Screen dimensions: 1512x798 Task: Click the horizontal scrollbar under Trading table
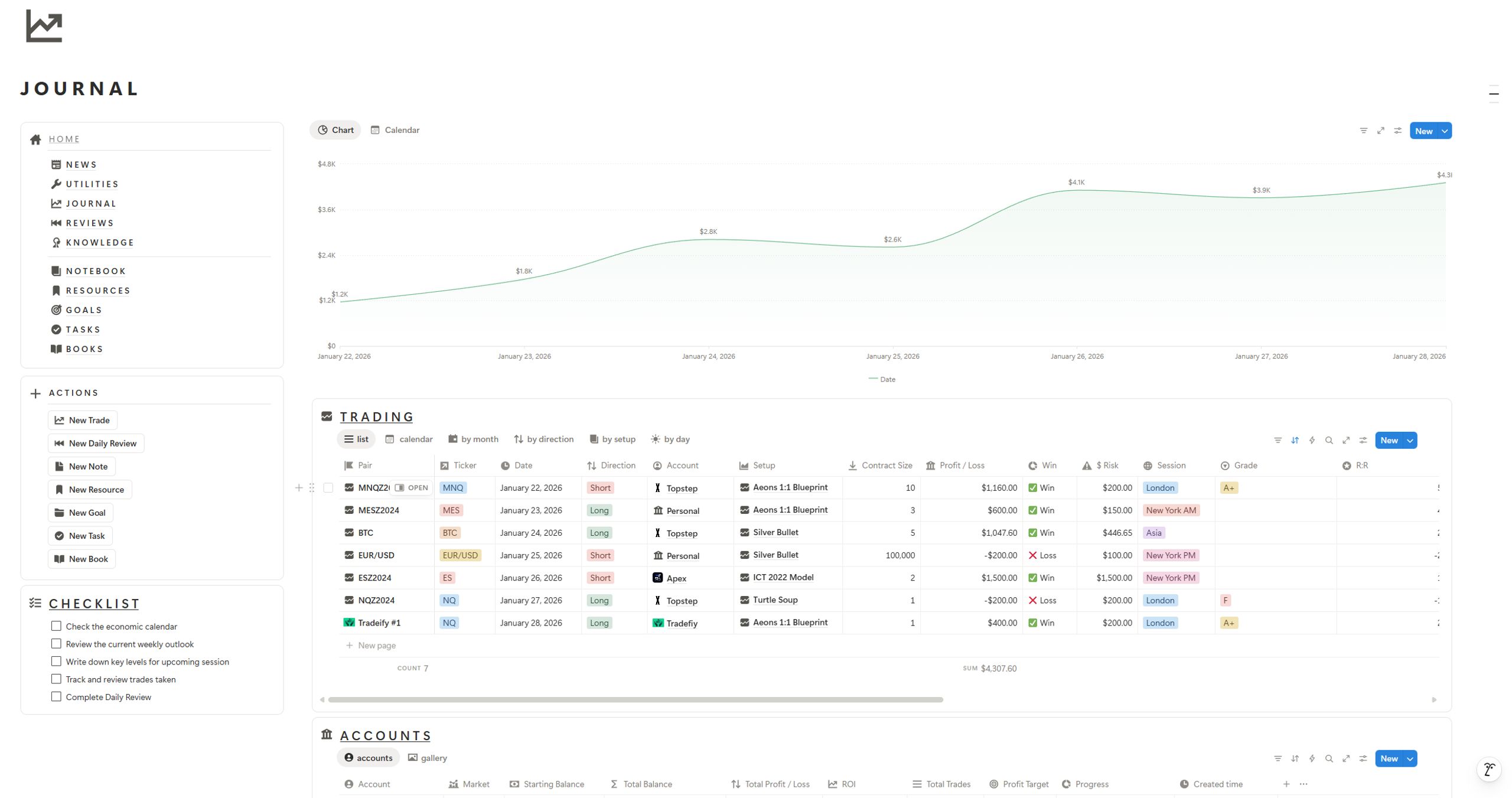point(636,700)
